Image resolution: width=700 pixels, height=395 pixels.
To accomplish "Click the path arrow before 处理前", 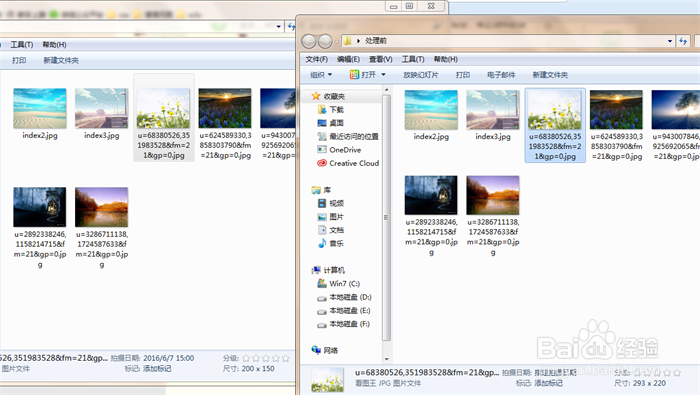I will (358, 41).
